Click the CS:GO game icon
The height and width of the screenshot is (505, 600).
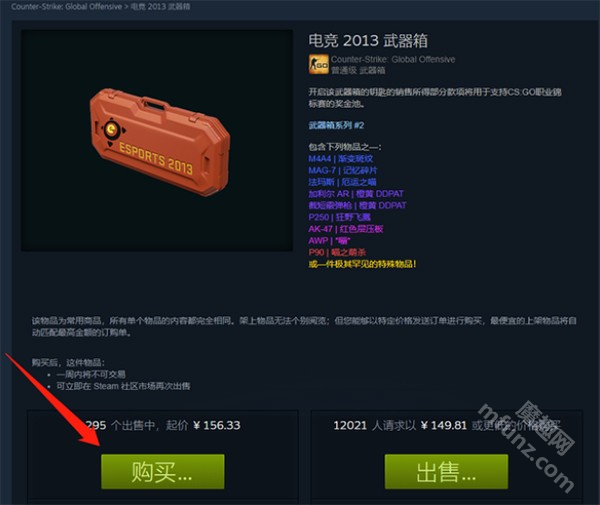[318, 64]
